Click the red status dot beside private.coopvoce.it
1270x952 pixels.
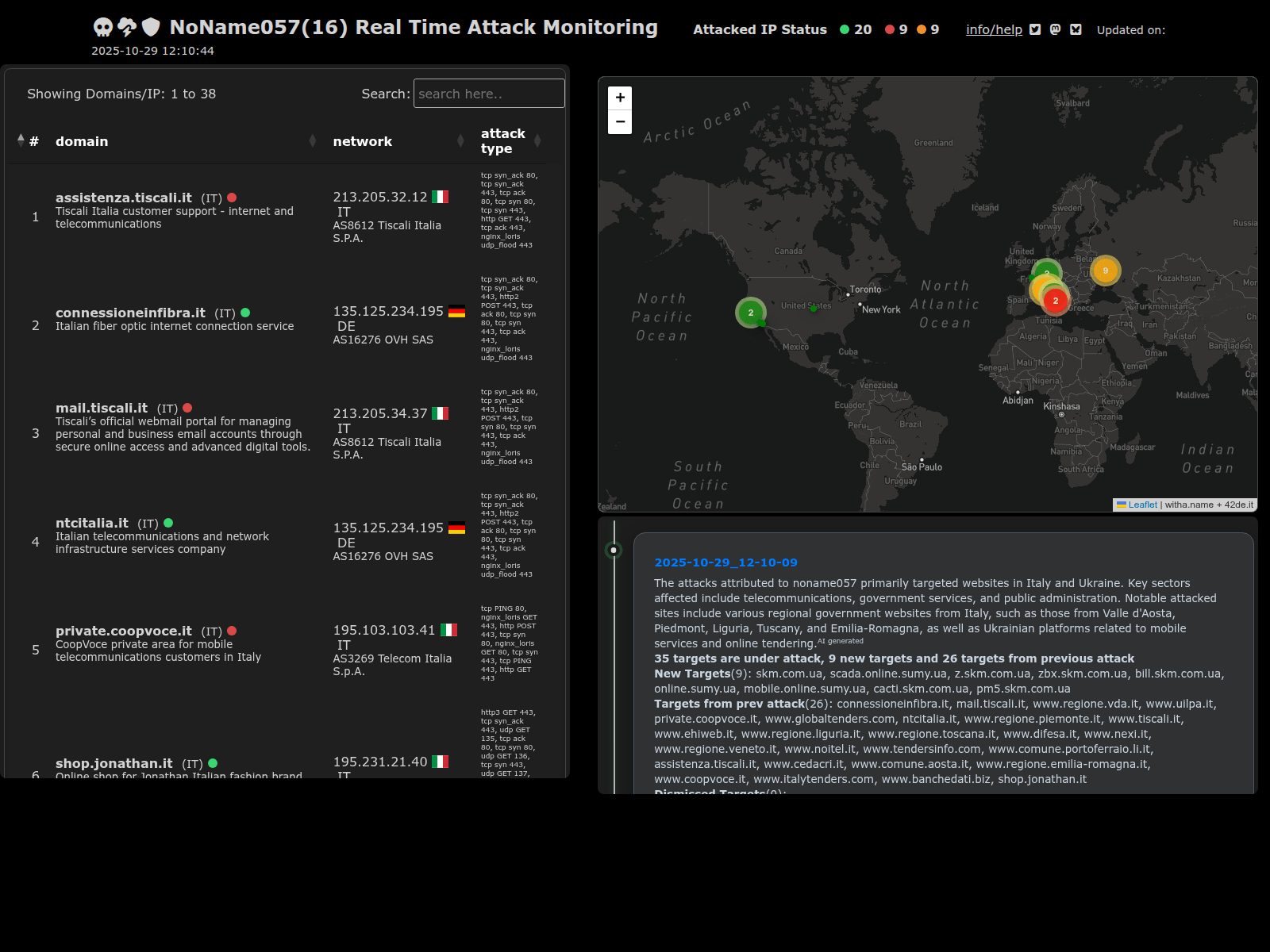pyautogui.click(x=232, y=631)
